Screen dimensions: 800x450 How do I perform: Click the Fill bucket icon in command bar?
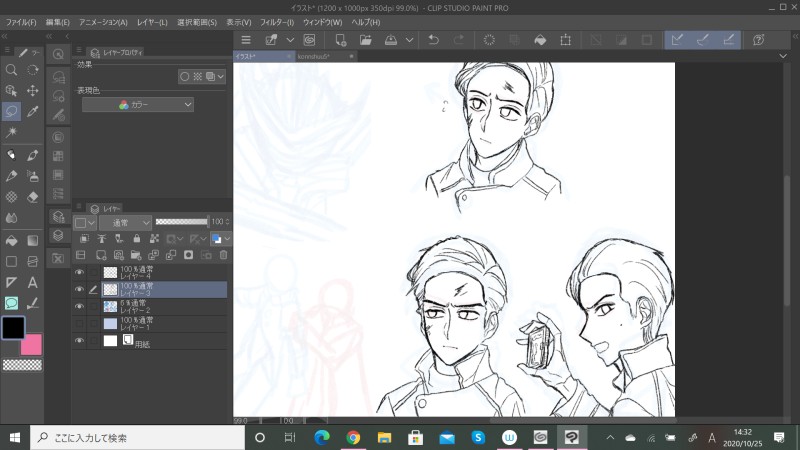[540, 40]
